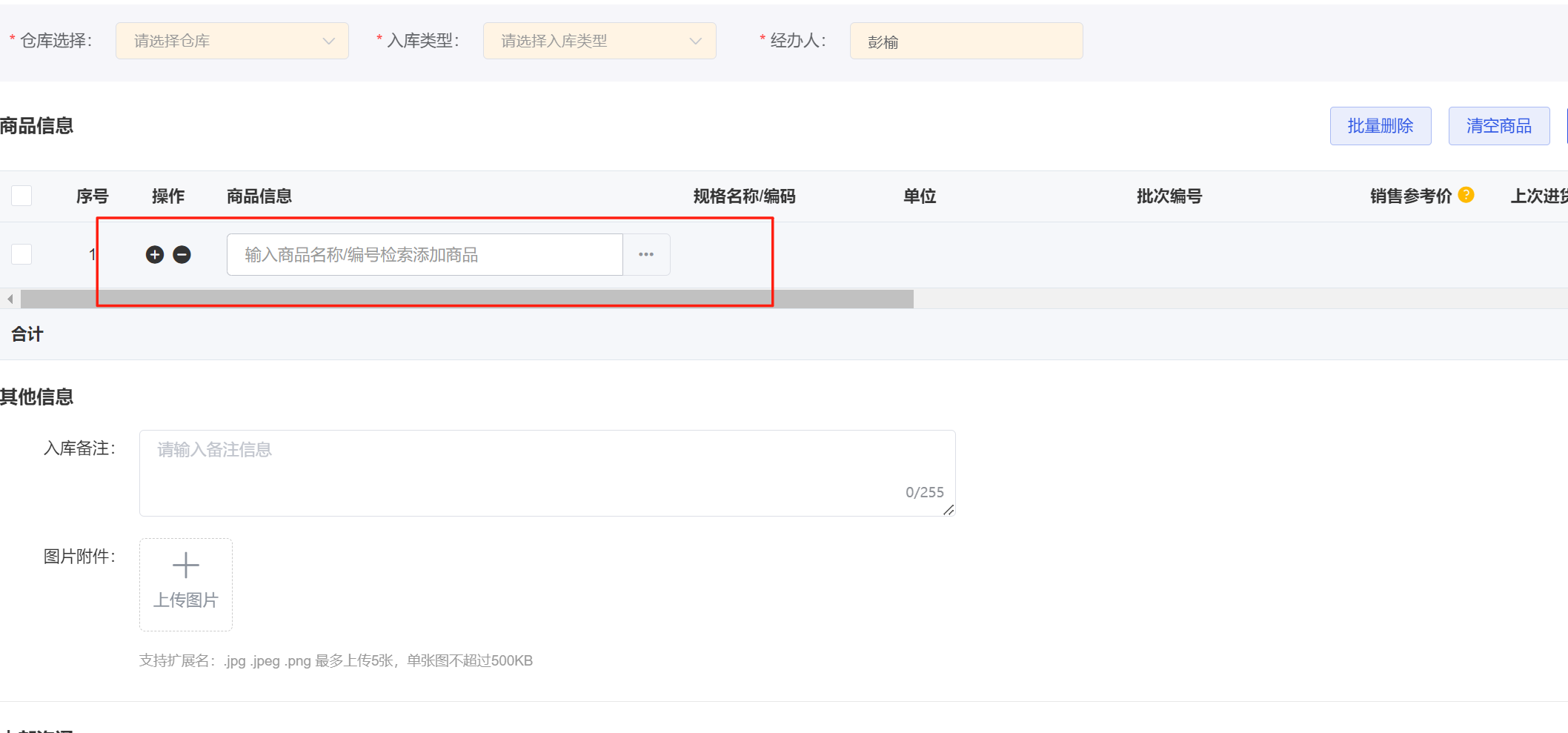Open the 请选择仓库 dropdown

click(x=232, y=41)
